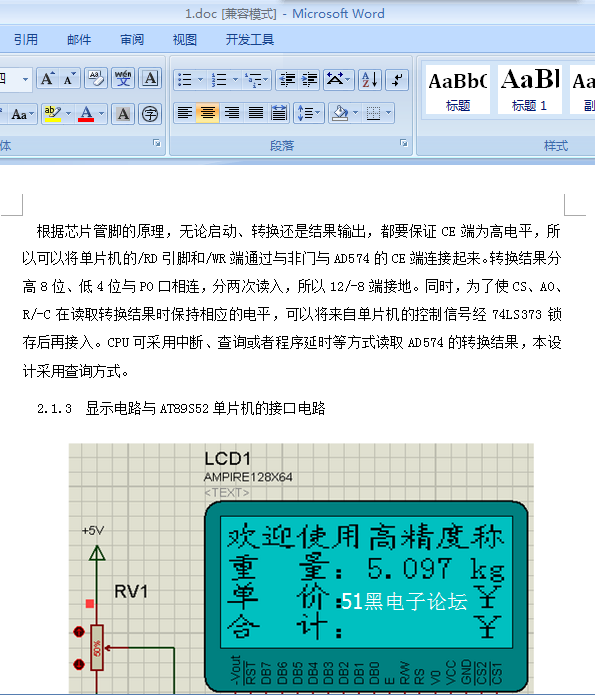Toggle center alignment
595x695 pixels.
click(207, 113)
